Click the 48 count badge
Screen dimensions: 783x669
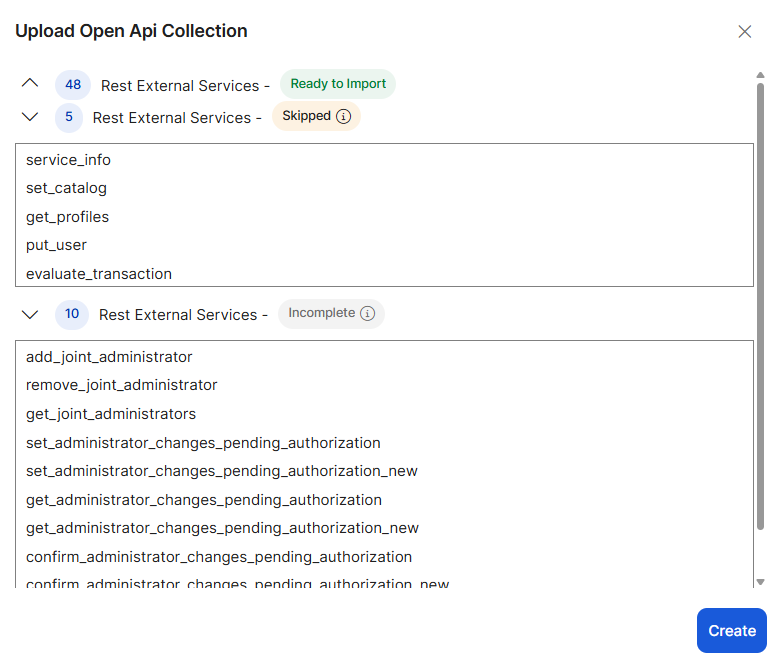(73, 85)
